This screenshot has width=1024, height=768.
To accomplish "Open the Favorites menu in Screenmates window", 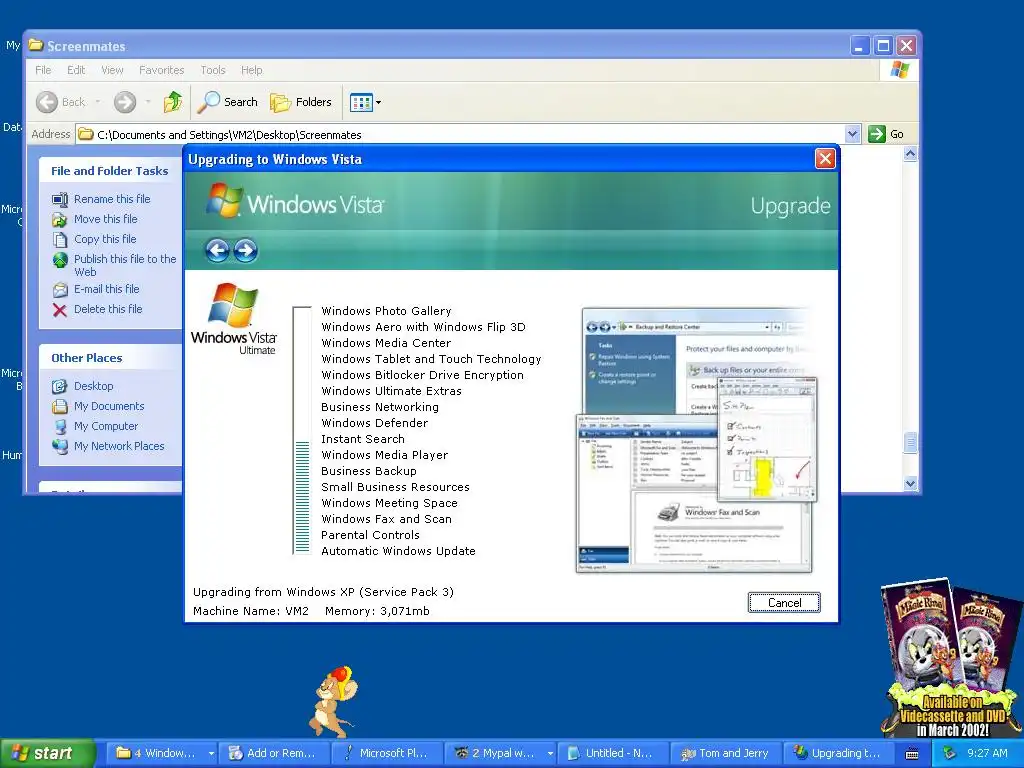I will point(161,70).
